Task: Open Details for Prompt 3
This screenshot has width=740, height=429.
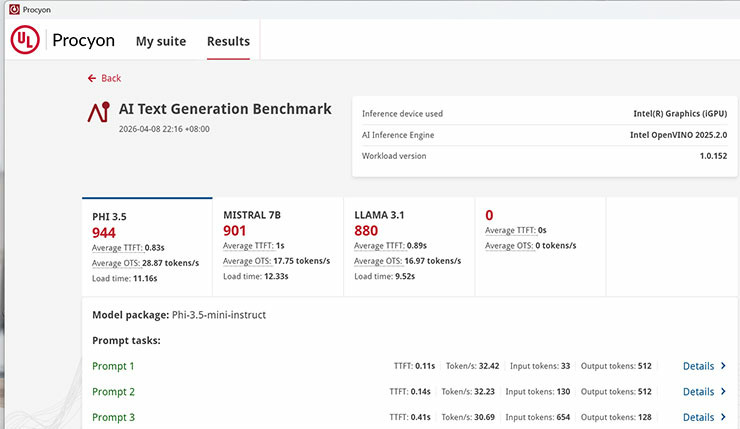Action: tap(698, 417)
